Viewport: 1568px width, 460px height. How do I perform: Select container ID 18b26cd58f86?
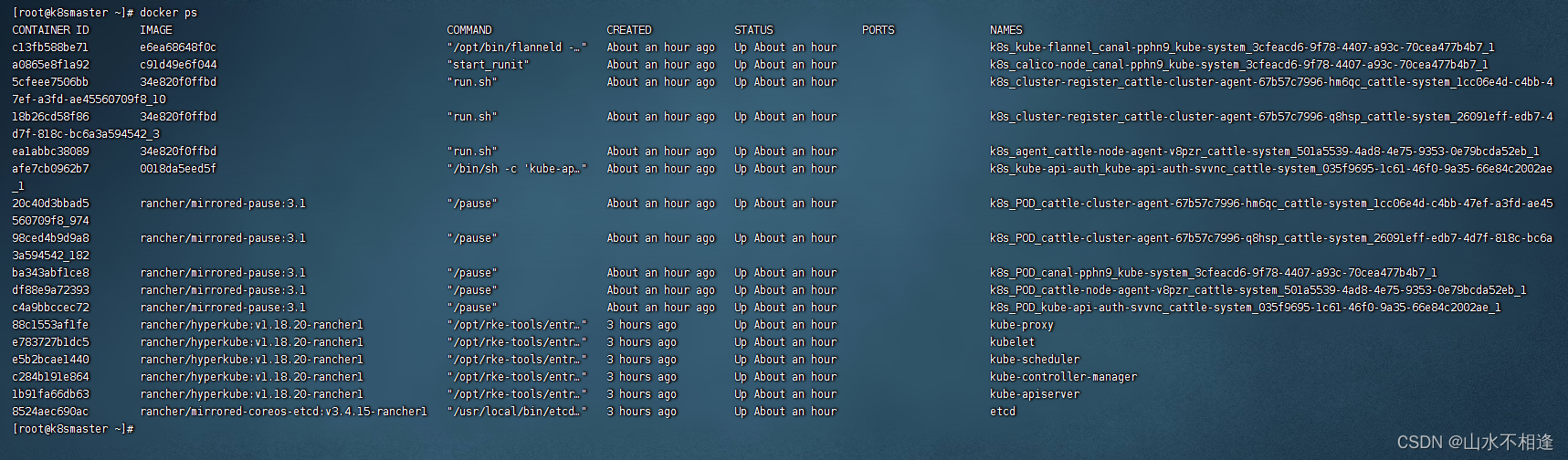tap(50, 117)
